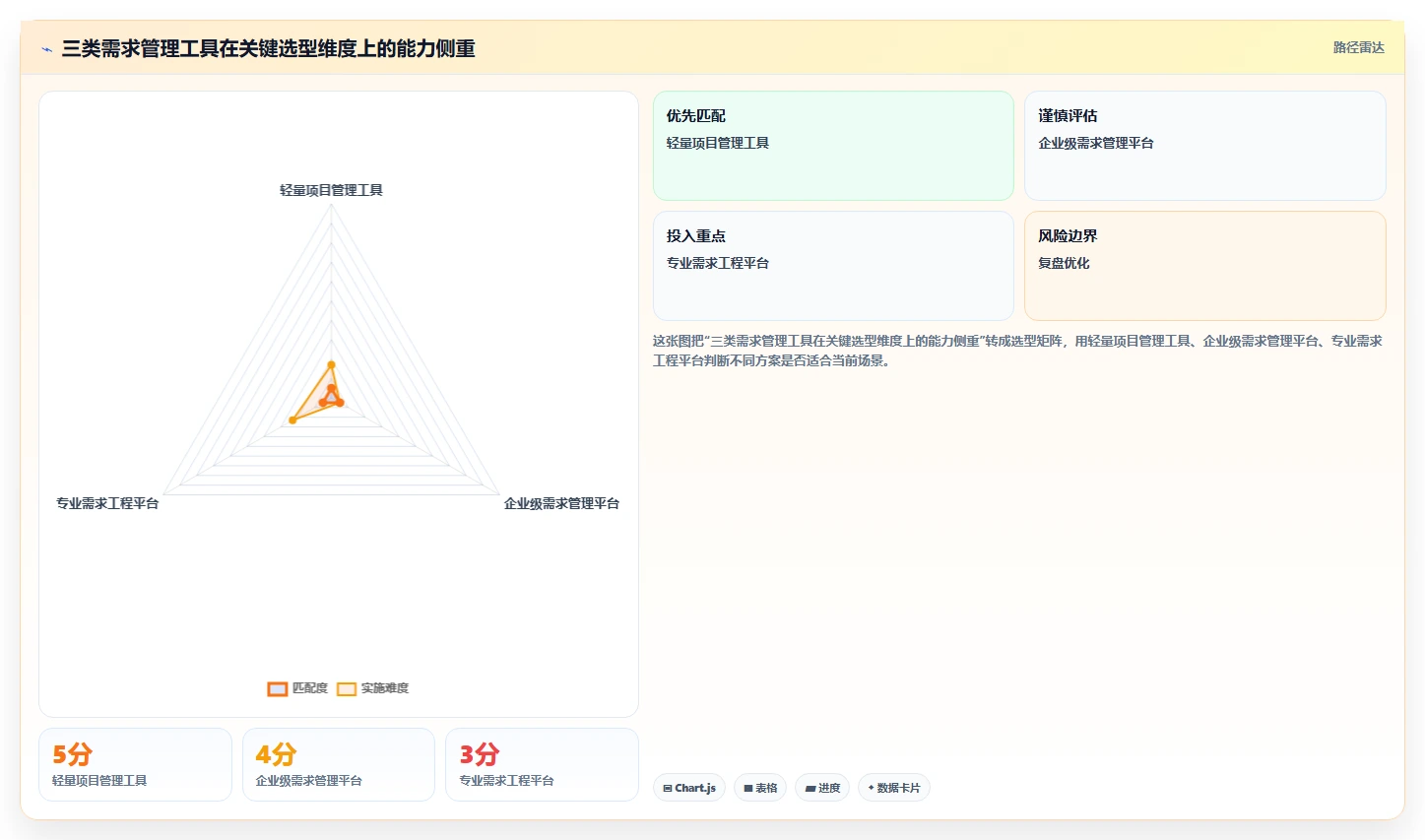Select the 优先匹配 card
1425x840 pixels.
(833, 146)
